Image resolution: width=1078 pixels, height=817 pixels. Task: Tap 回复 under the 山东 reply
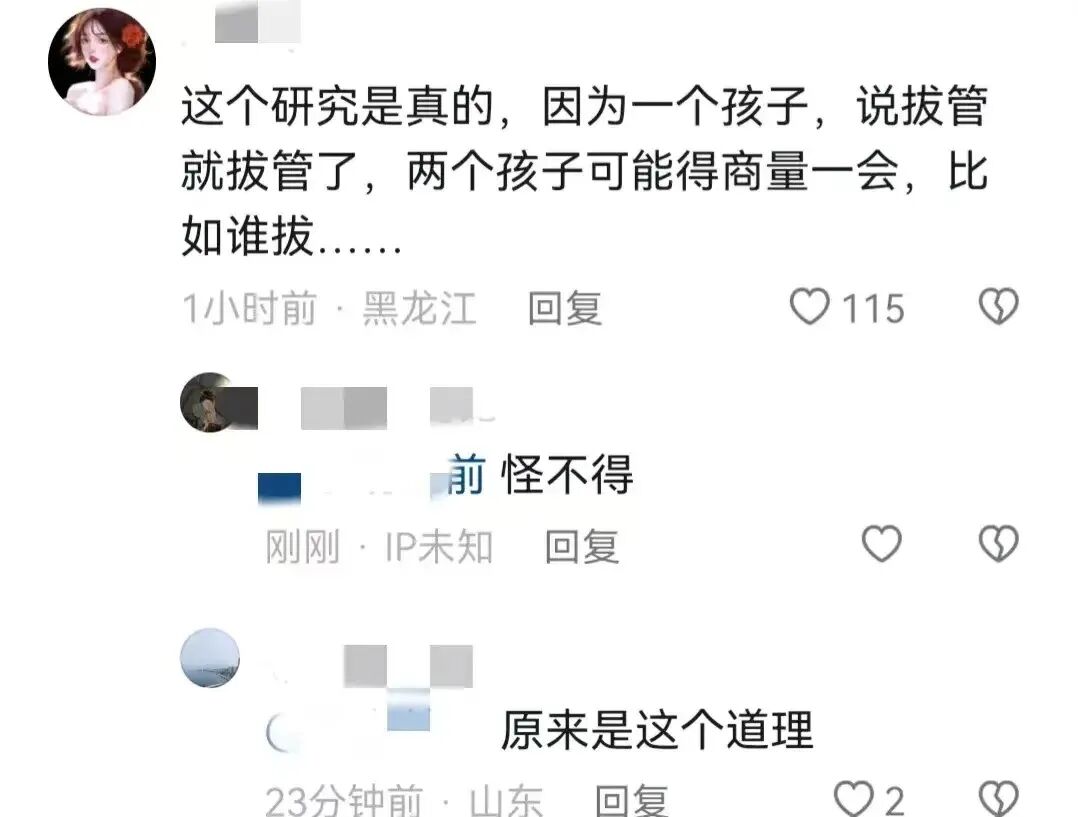632,800
